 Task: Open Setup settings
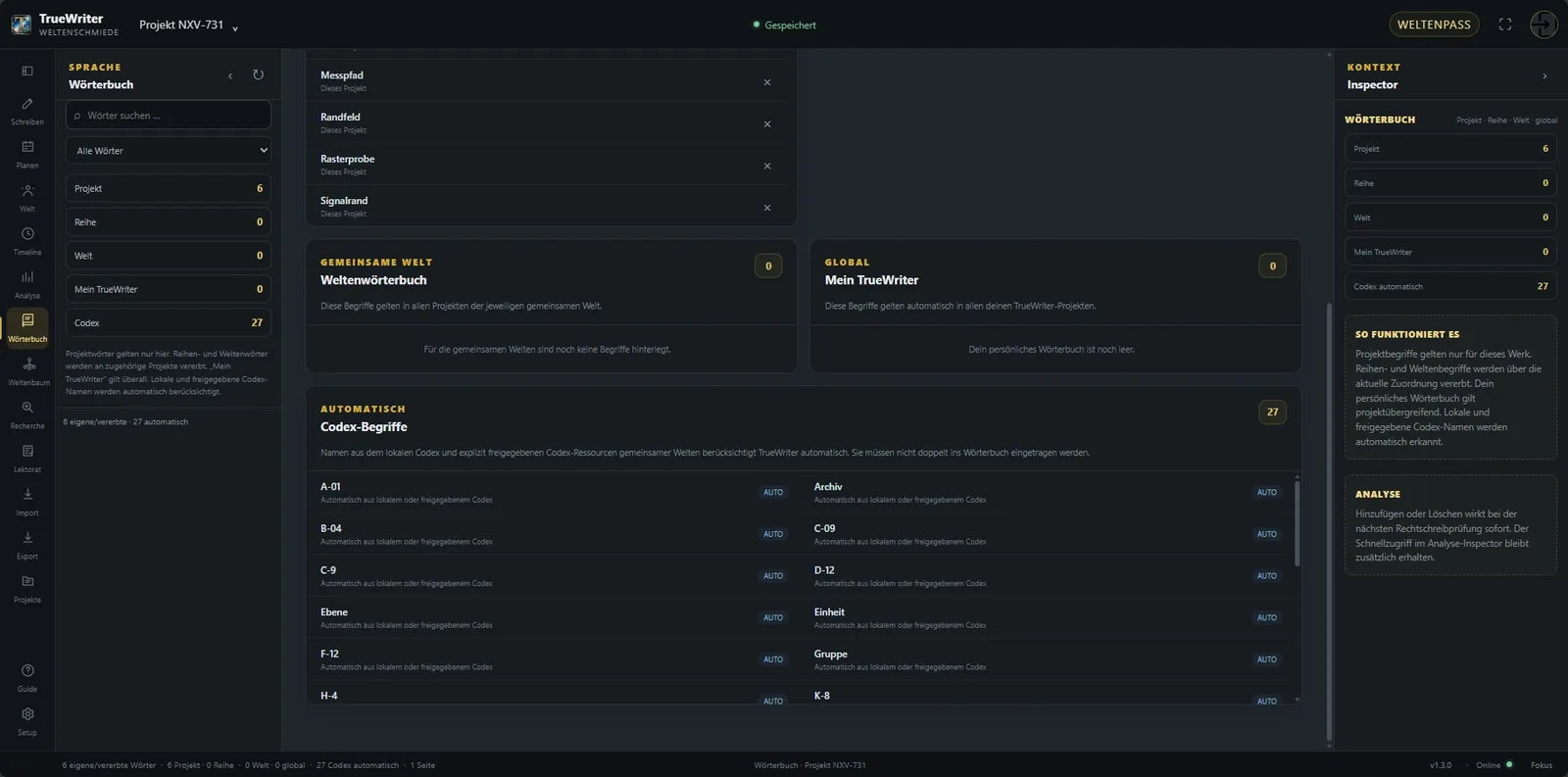tap(27, 721)
